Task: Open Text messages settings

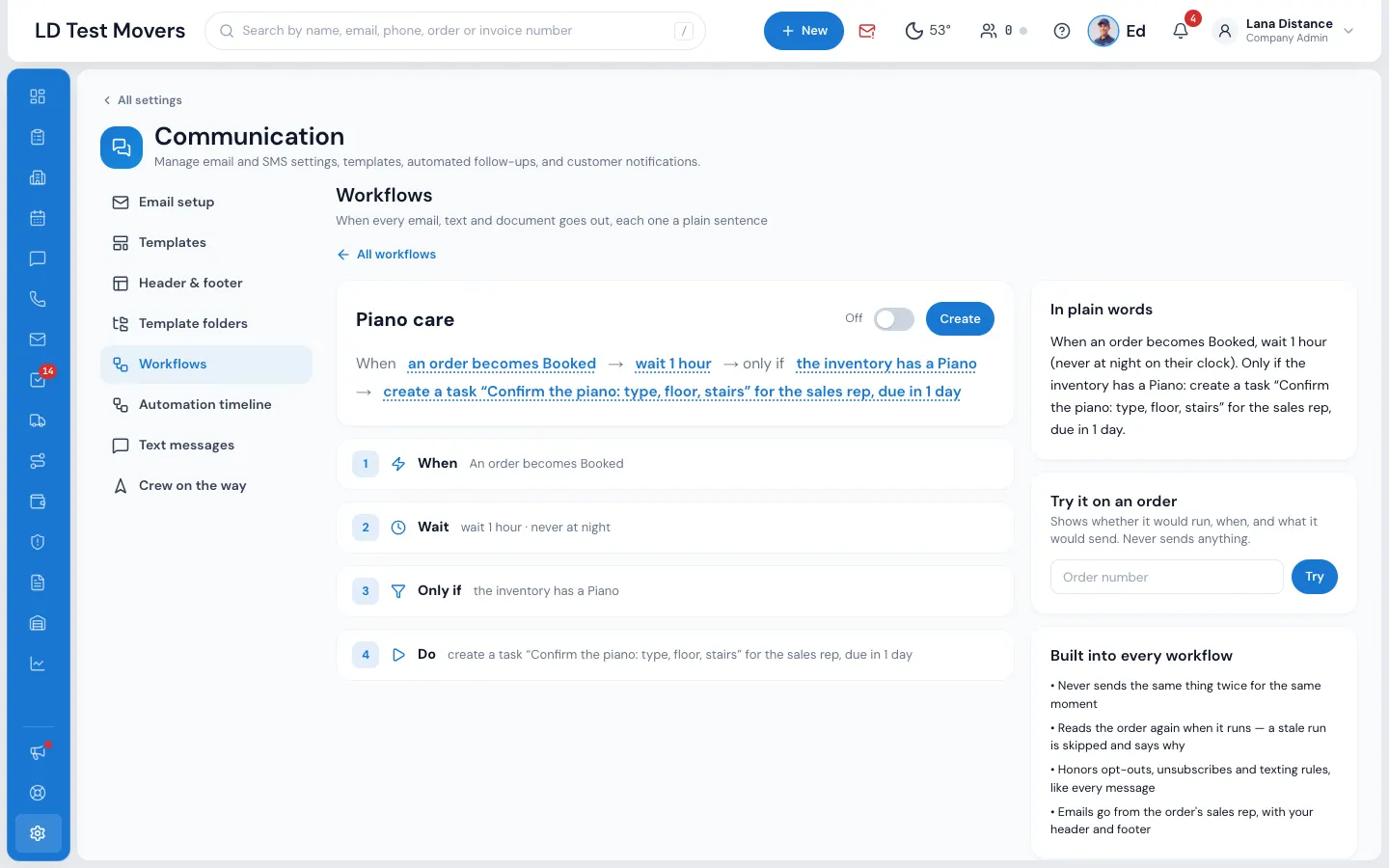Action: coord(206,446)
